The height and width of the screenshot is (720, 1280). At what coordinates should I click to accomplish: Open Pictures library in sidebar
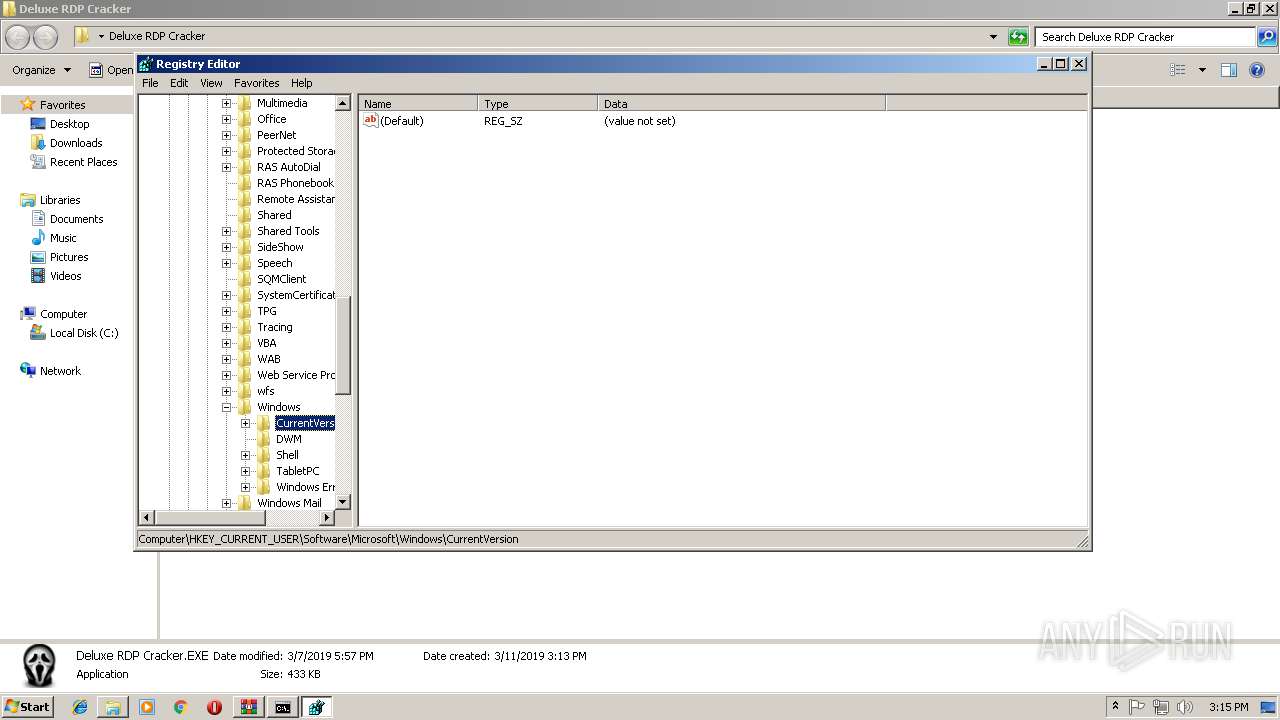[69, 257]
